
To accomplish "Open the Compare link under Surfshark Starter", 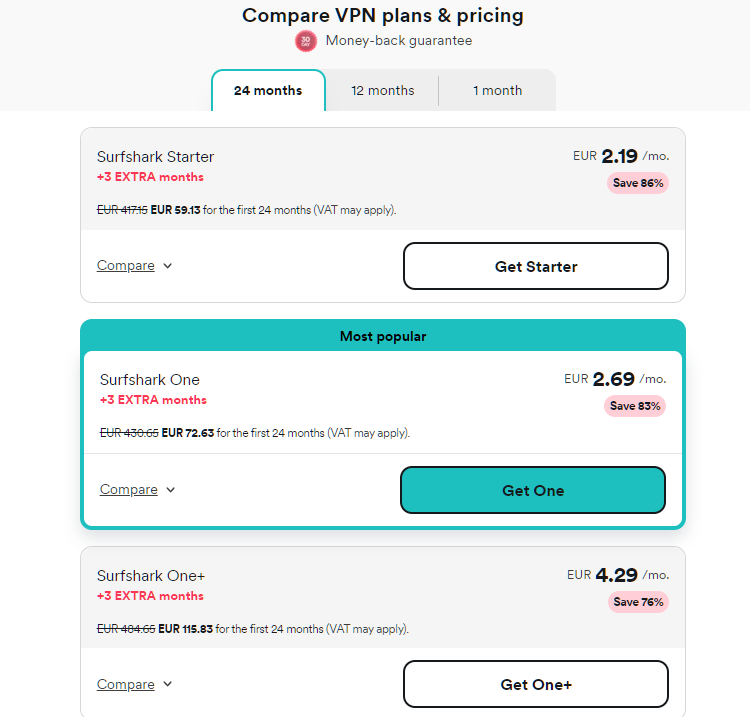I will click(x=126, y=265).
